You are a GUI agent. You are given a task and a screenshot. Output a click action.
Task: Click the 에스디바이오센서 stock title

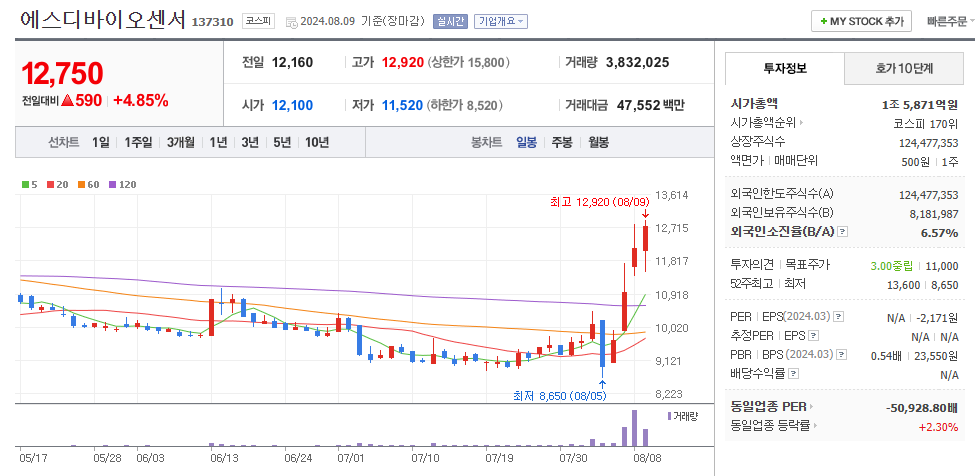point(103,21)
